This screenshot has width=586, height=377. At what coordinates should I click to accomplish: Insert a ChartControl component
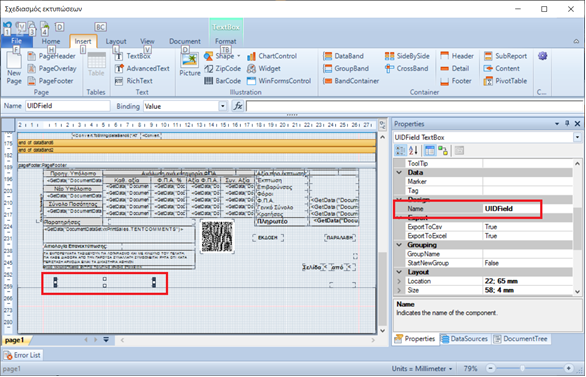(x=272, y=56)
